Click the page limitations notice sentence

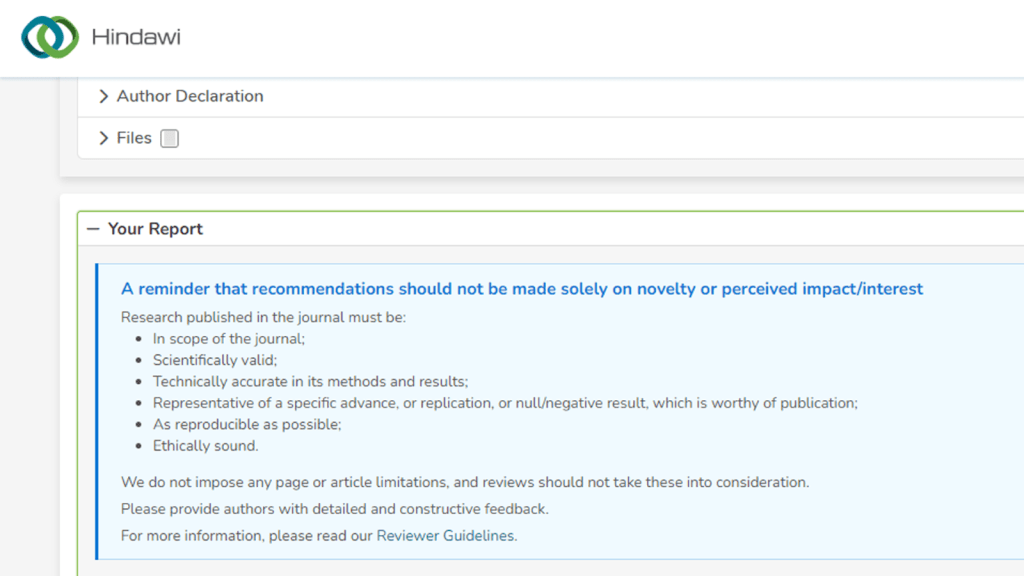pos(465,482)
